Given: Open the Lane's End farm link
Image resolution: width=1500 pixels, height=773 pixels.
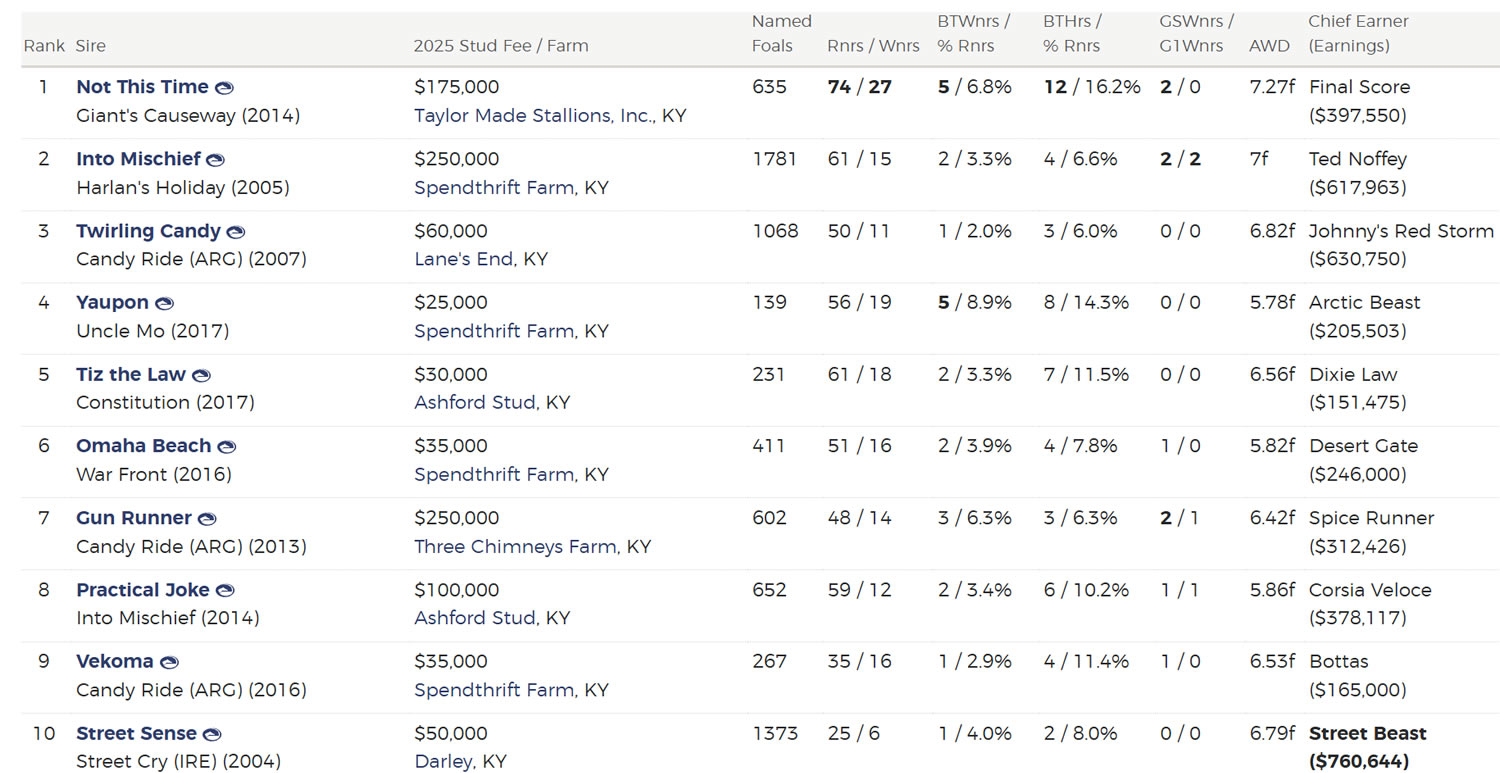Looking at the screenshot, I should coord(466,259).
